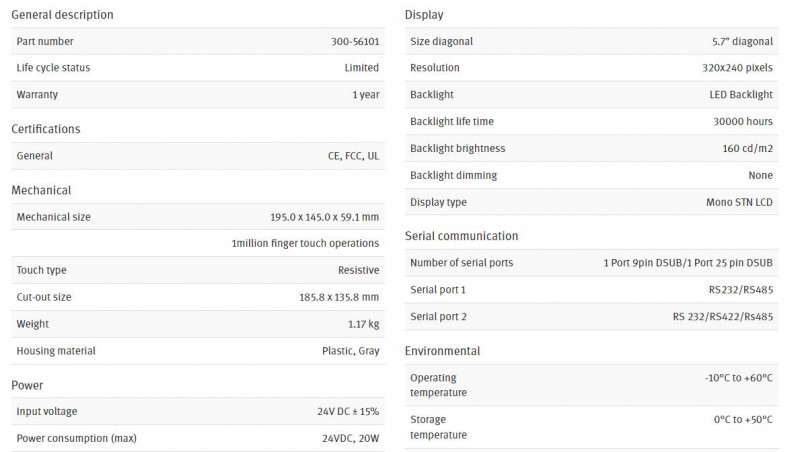Screen dimensions: 800x452
Task: Click the Operating temperature row
Action: (x=591, y=385)
